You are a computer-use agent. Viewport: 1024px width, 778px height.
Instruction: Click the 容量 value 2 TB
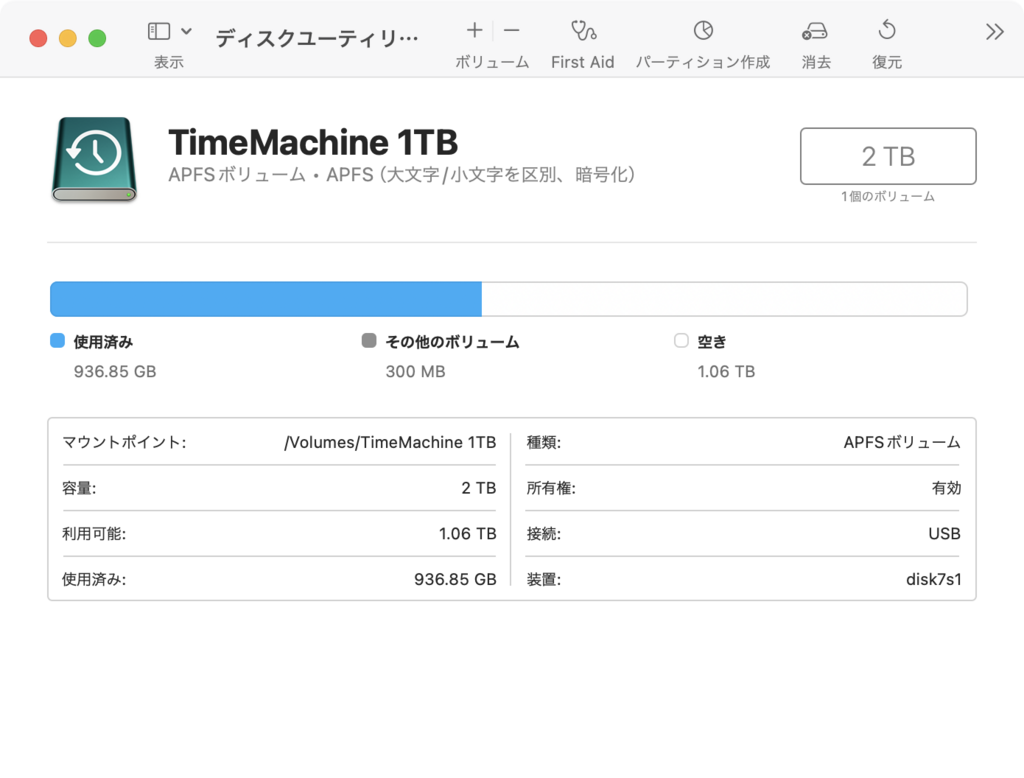479,488
